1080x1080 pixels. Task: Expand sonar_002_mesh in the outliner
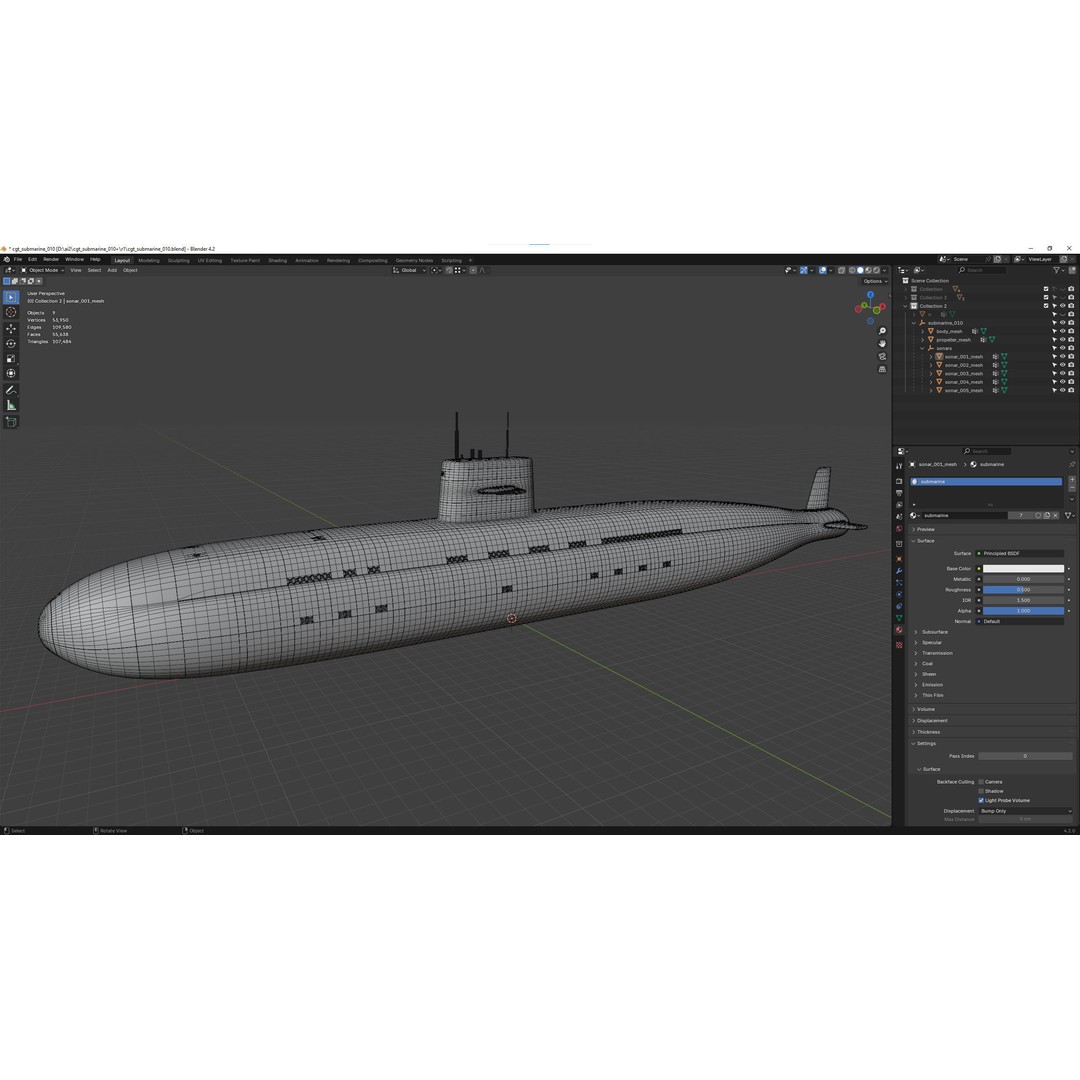point(931,365)
